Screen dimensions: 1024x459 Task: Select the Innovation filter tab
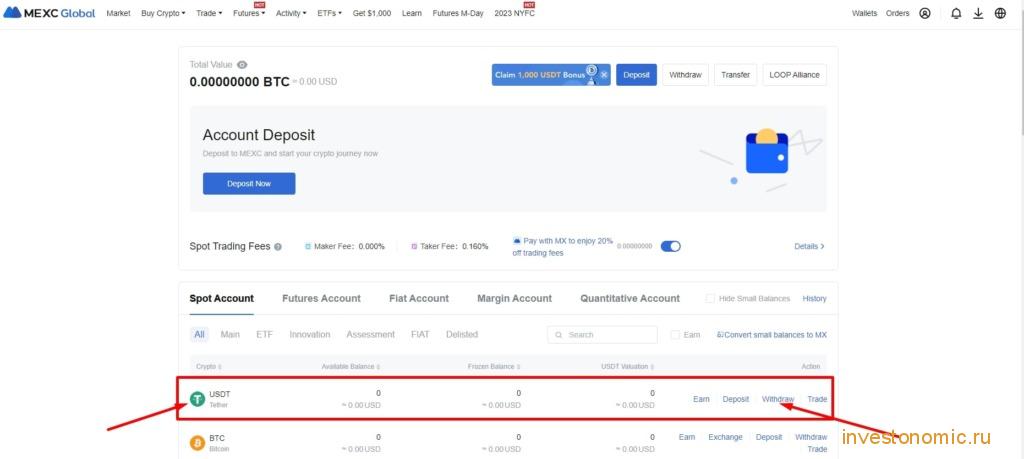tap(310, 334)
